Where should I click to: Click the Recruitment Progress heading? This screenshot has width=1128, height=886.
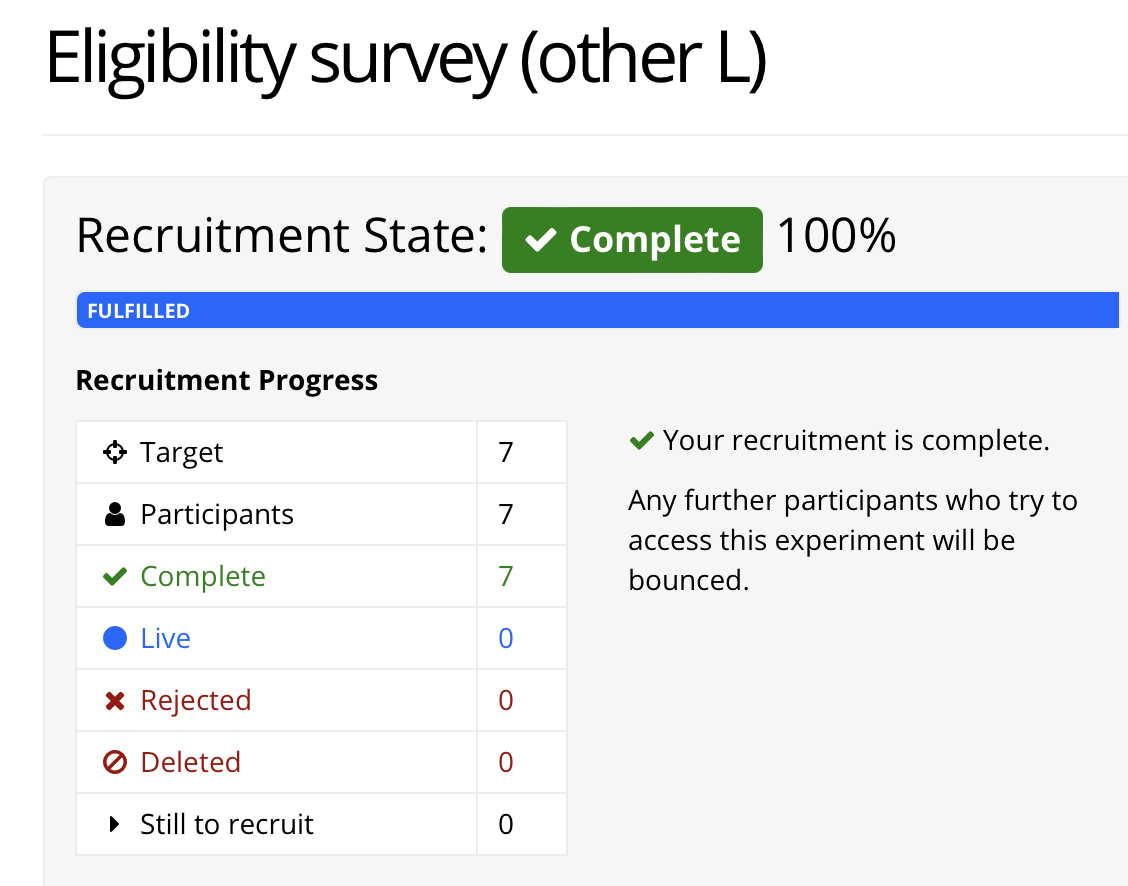(227, 380)
